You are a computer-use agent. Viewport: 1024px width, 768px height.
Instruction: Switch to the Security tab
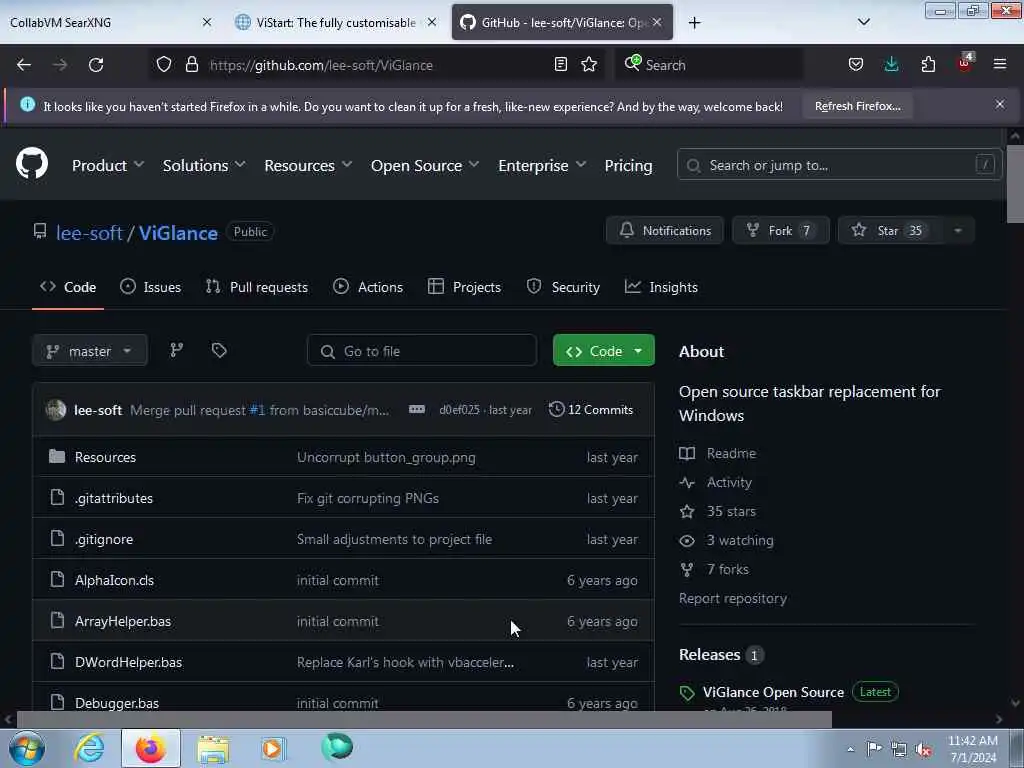tap(563, 287)
